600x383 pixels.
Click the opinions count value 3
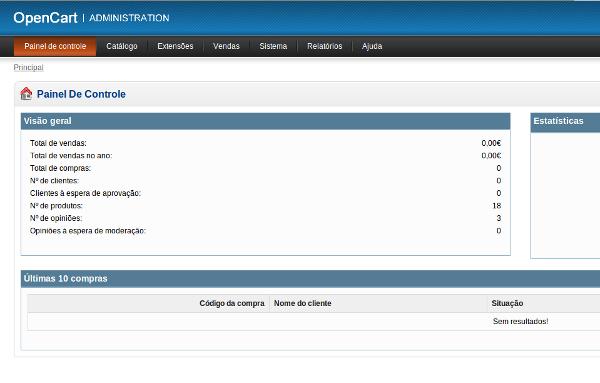pos(499,218)
